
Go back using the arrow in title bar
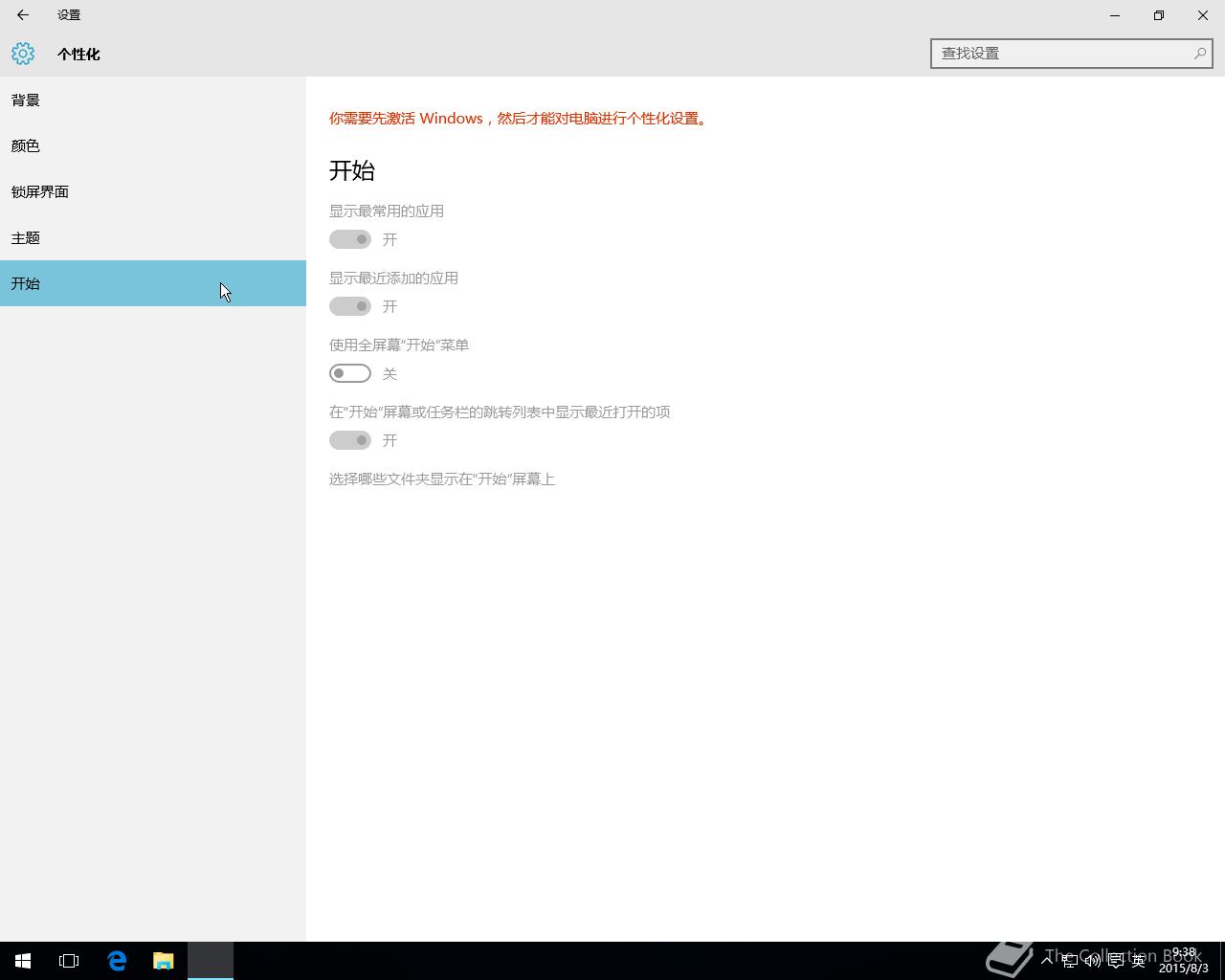[23, 15]
